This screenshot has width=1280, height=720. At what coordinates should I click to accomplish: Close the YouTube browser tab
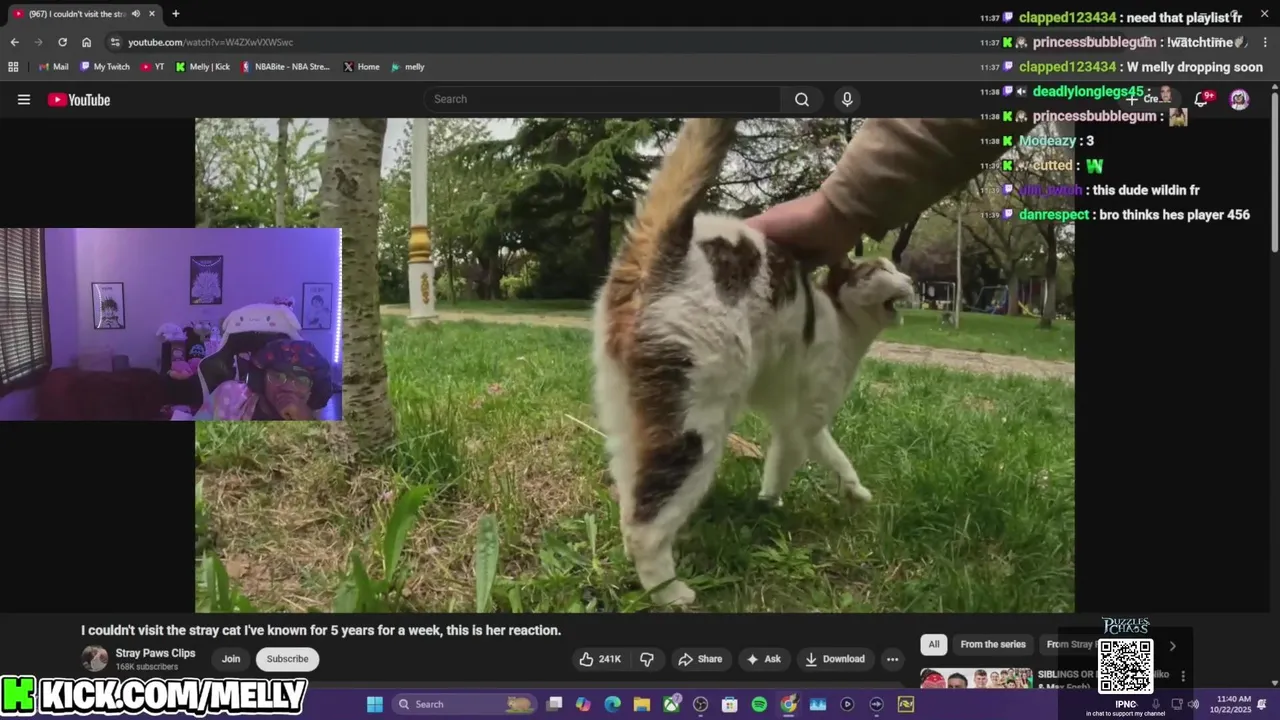(151, 14)
